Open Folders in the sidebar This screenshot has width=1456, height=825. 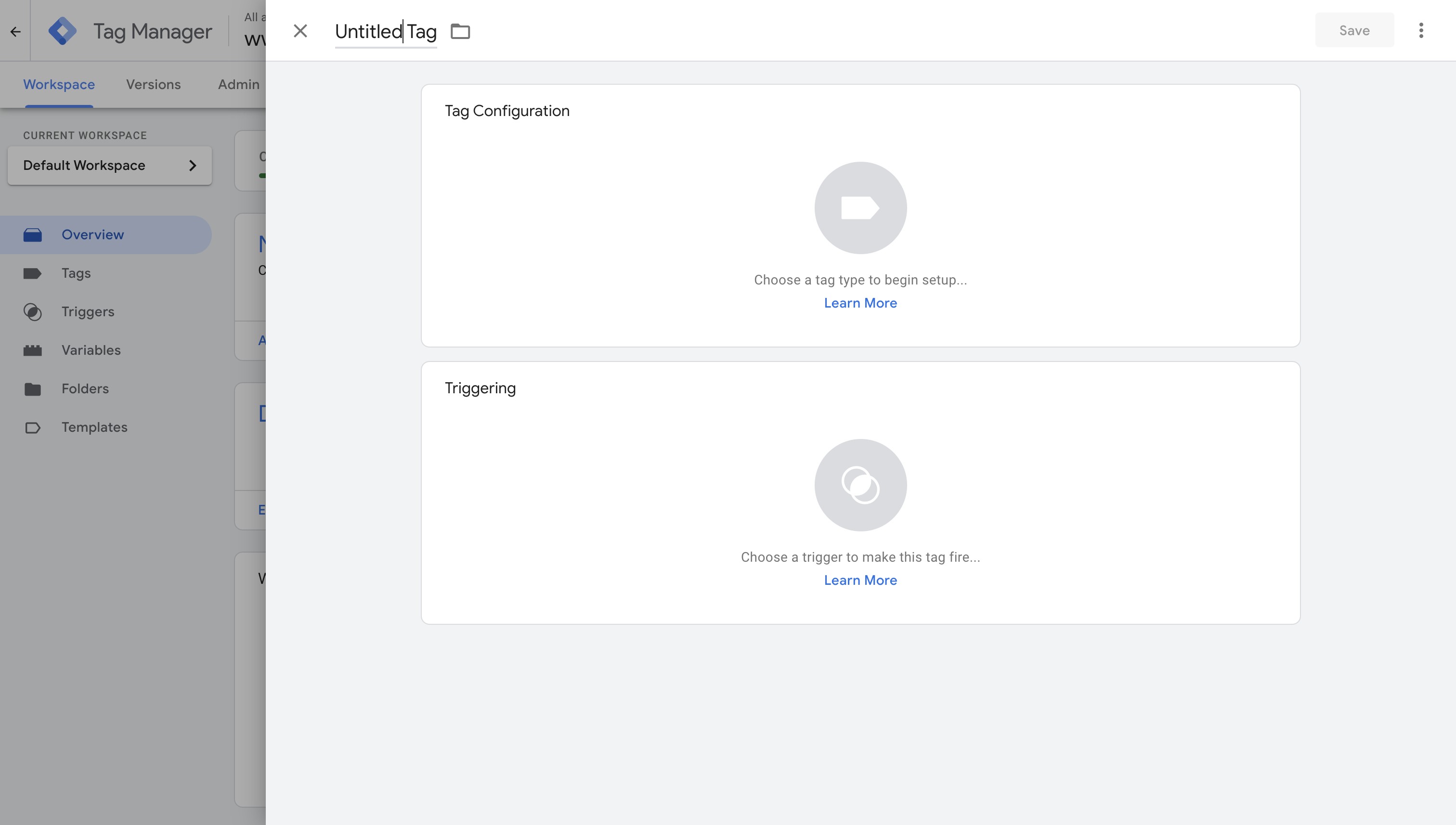pos(85,389)
